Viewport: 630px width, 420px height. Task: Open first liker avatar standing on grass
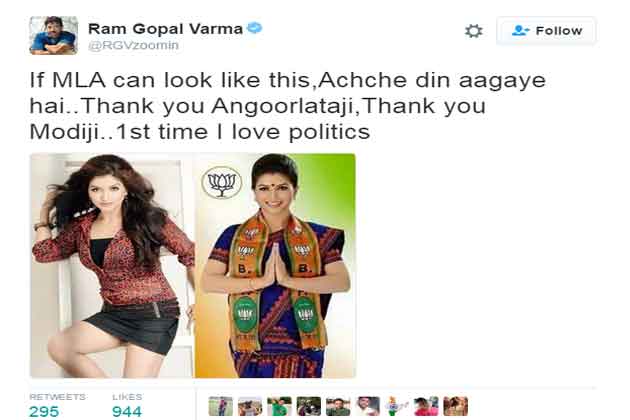point(221,406)
